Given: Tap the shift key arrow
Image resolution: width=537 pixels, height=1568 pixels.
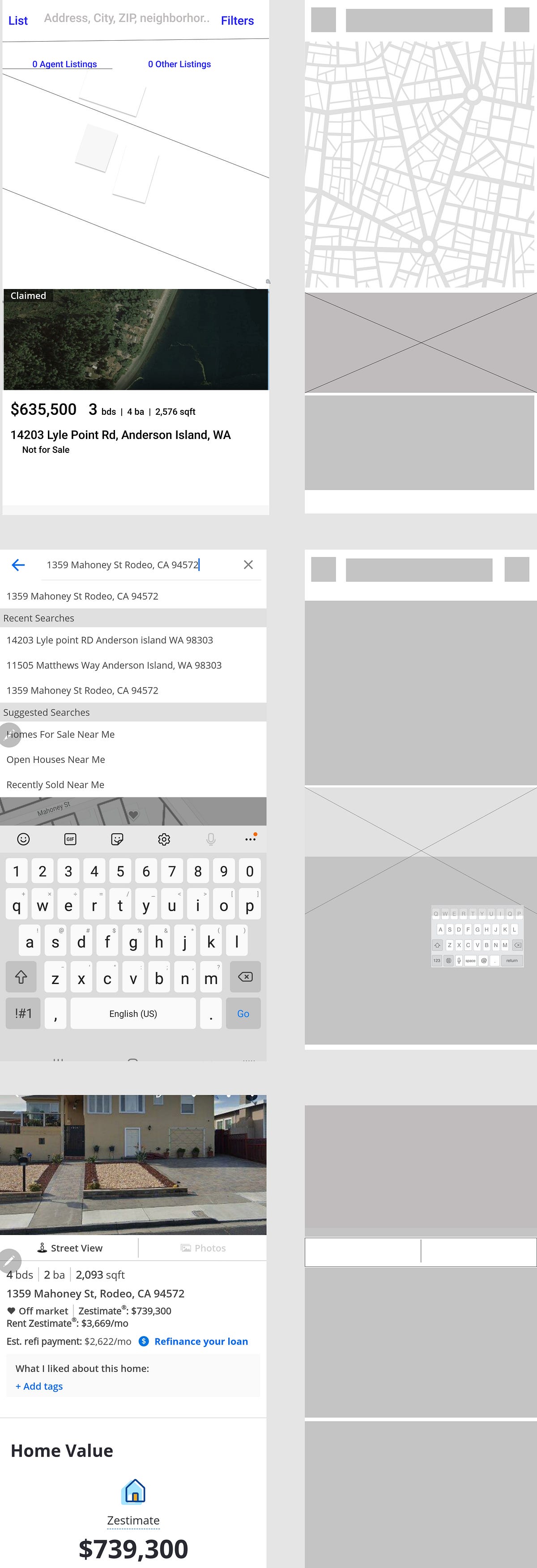Looking at the screenshot, I should [x=21, y=977].
